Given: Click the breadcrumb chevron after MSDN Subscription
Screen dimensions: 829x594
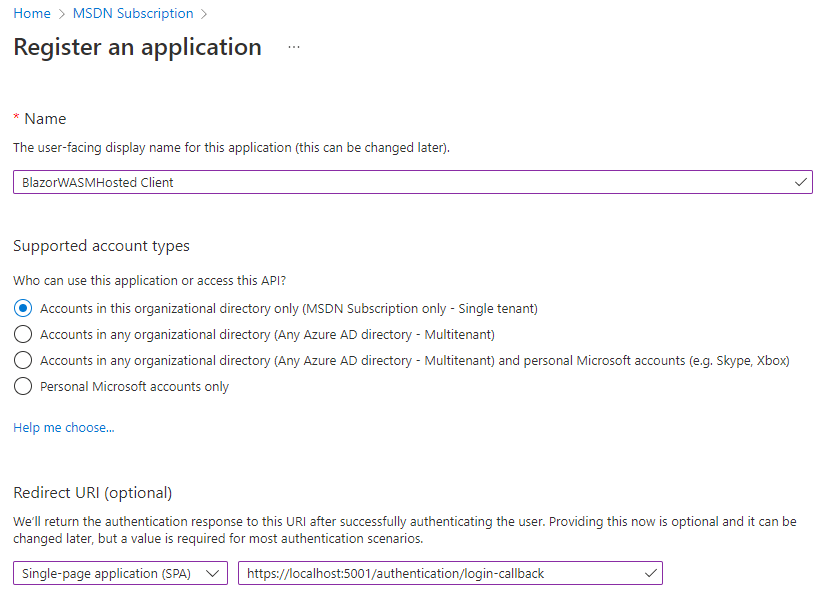Looking at the screenshot, I should click(x=204, y=14).
